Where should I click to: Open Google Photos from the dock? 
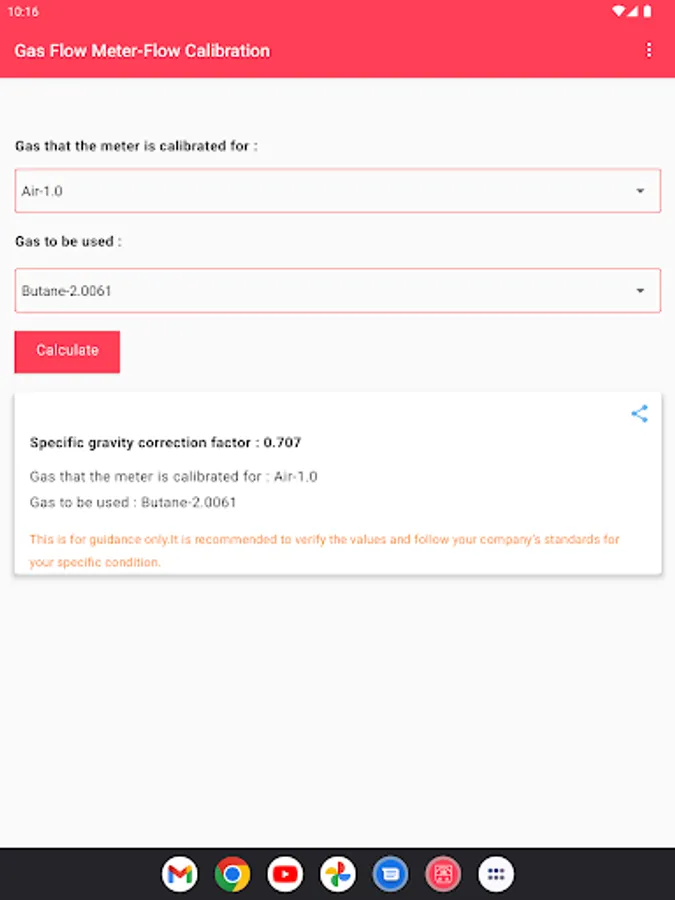point(338,875)
